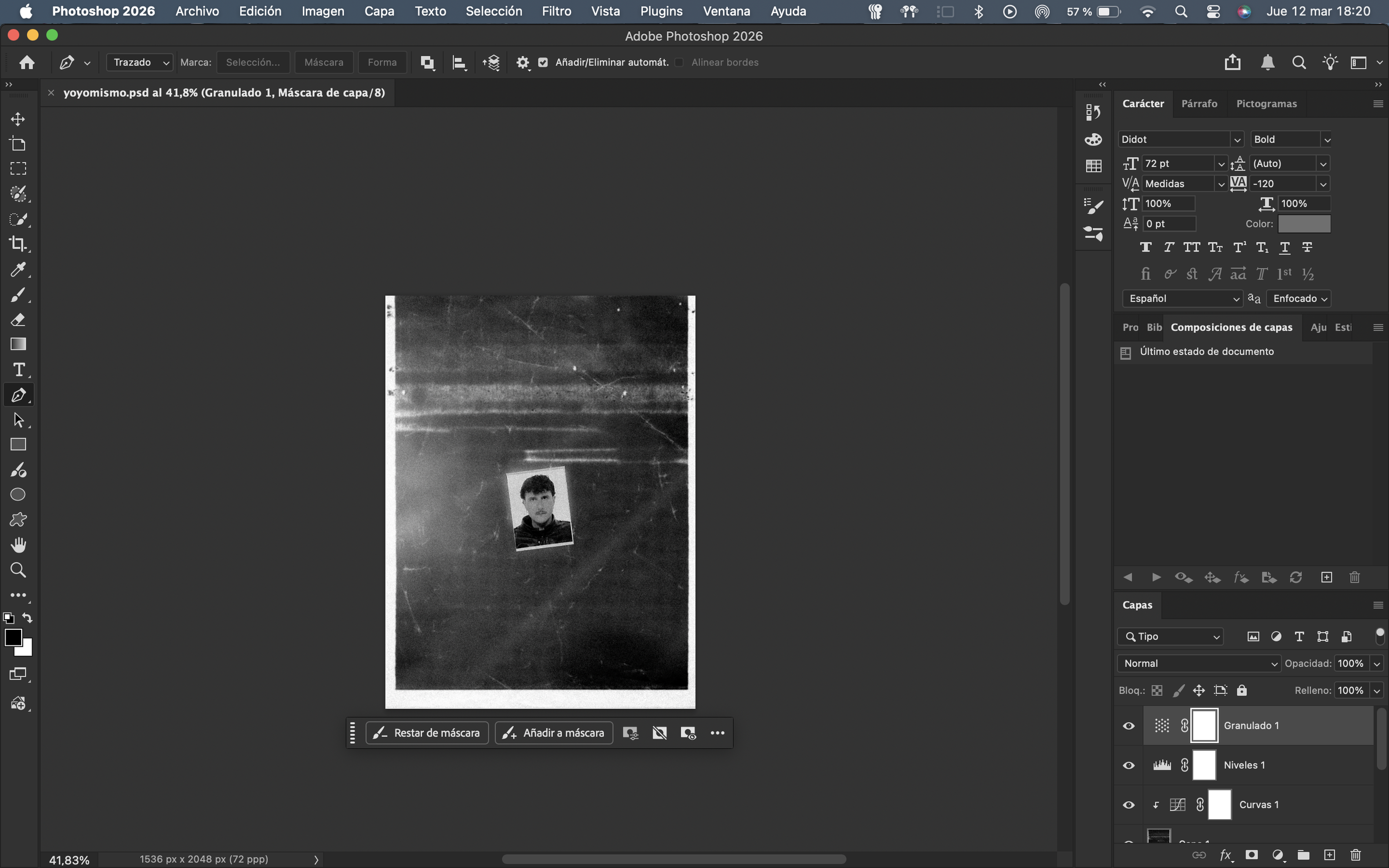Image resolution: width=1389 pixels, height=868 pixels.
Task: Toggle visibility of Niveles 1 layer
Action: pos(1128,765)
